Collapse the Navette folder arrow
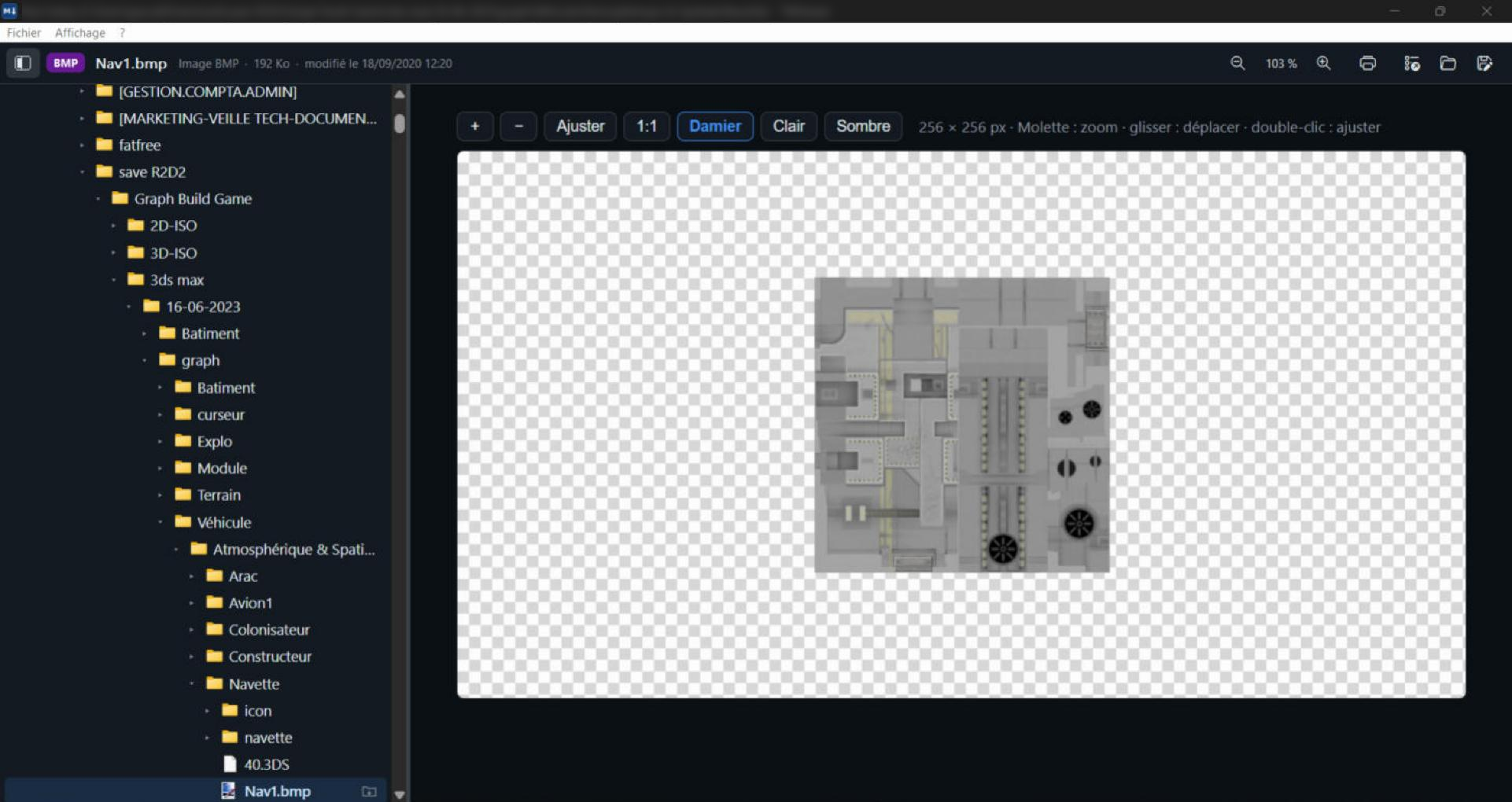 (192, 683)
